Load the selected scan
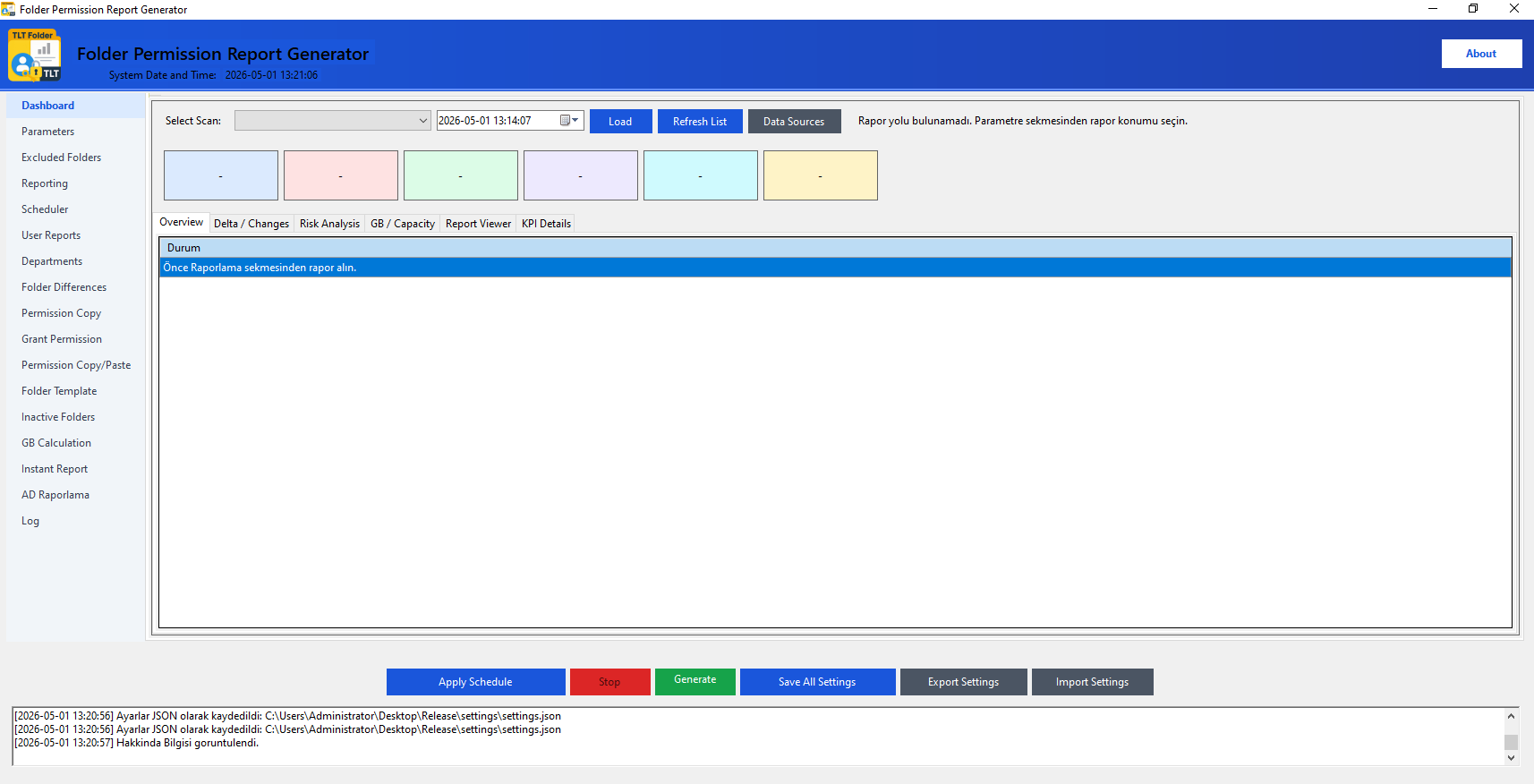This screenshot has height=784, width=1534. pos(620,122)
